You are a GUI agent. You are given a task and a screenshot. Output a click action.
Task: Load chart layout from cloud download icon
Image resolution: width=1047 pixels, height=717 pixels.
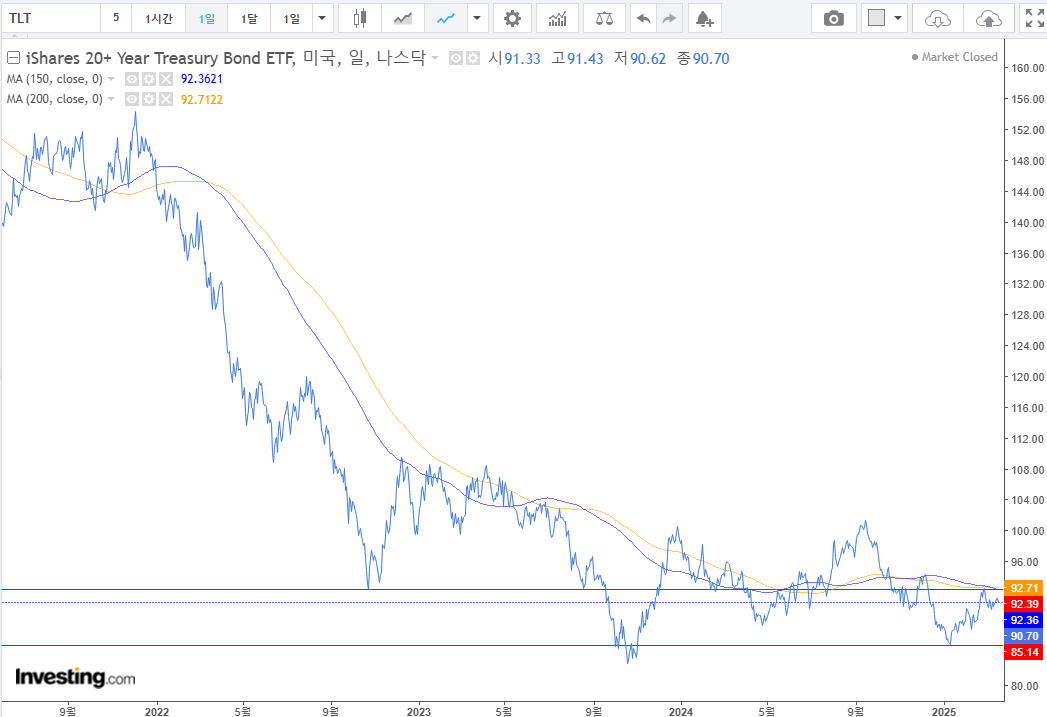click(x=937, y=18)
